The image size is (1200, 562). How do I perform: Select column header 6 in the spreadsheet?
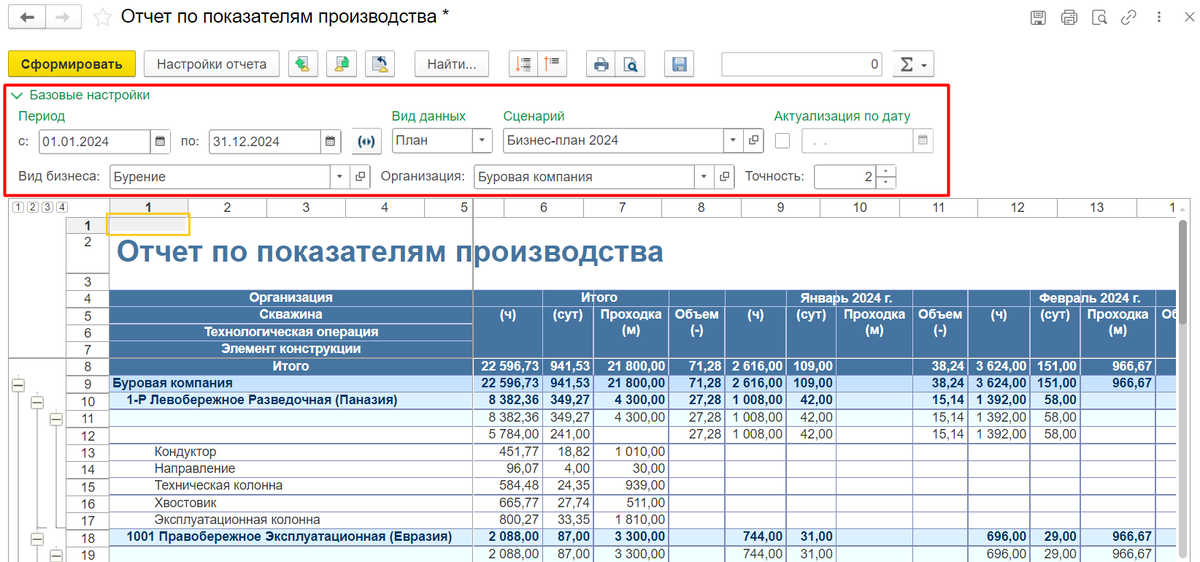pos(543,207)
